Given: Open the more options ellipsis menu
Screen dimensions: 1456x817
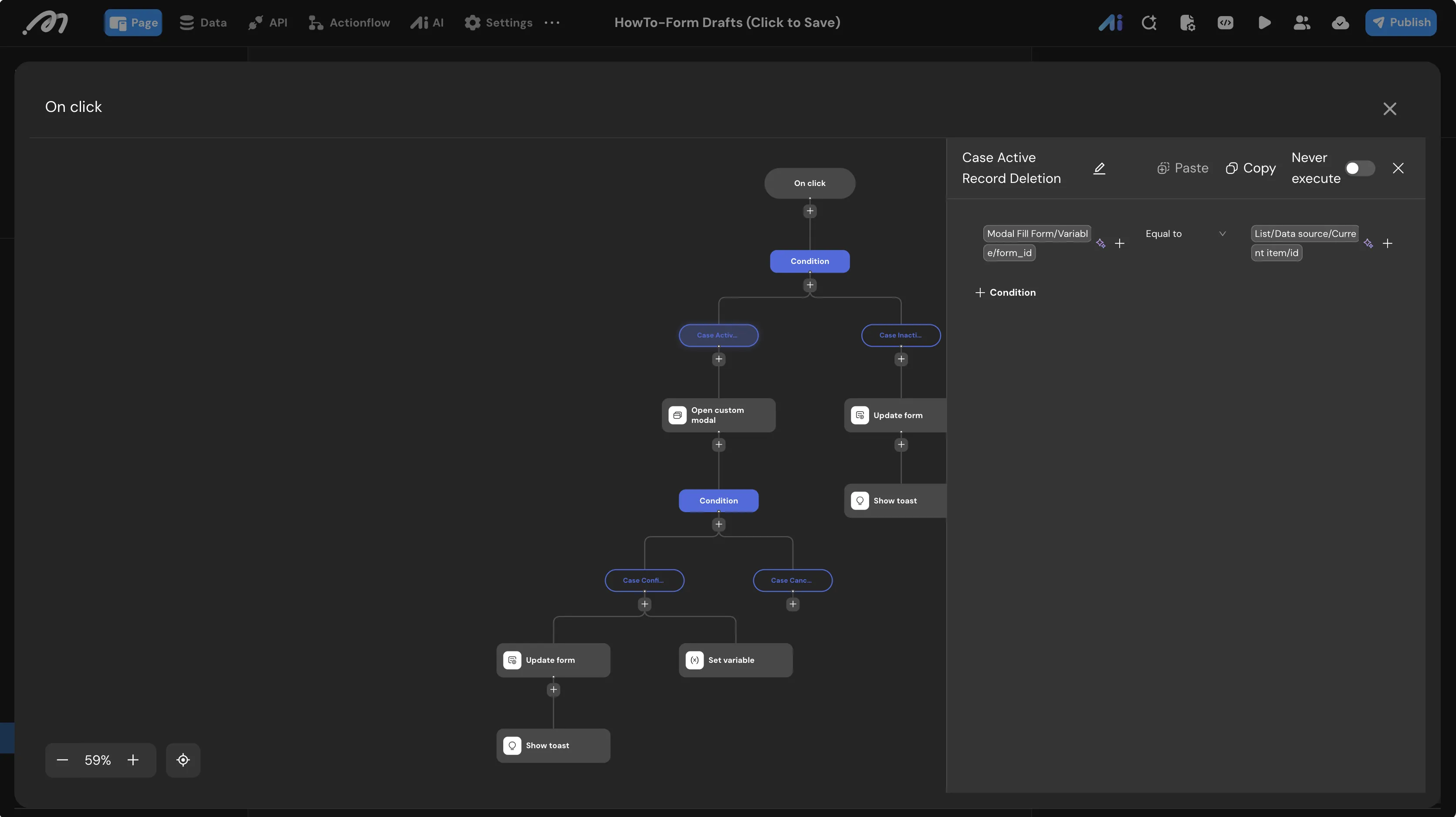Looking at the screenshot, I should (552, 23).
